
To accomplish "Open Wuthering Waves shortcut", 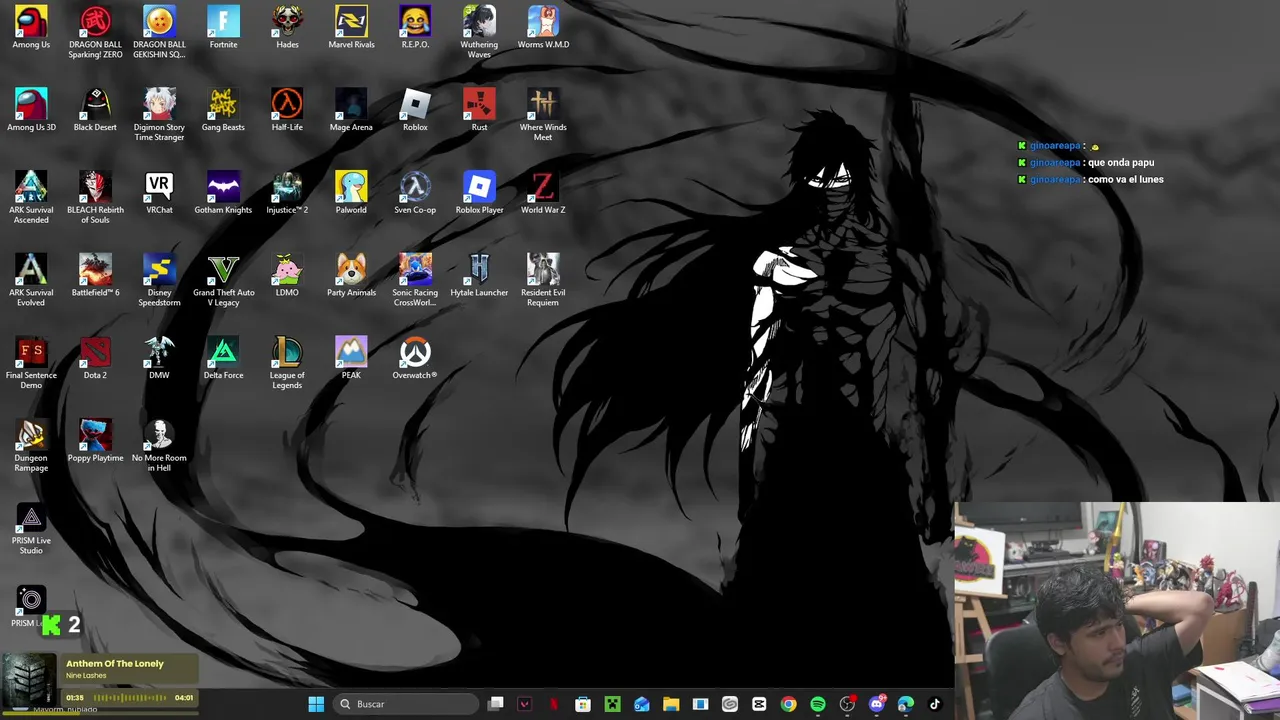I will tap(479, 32).
